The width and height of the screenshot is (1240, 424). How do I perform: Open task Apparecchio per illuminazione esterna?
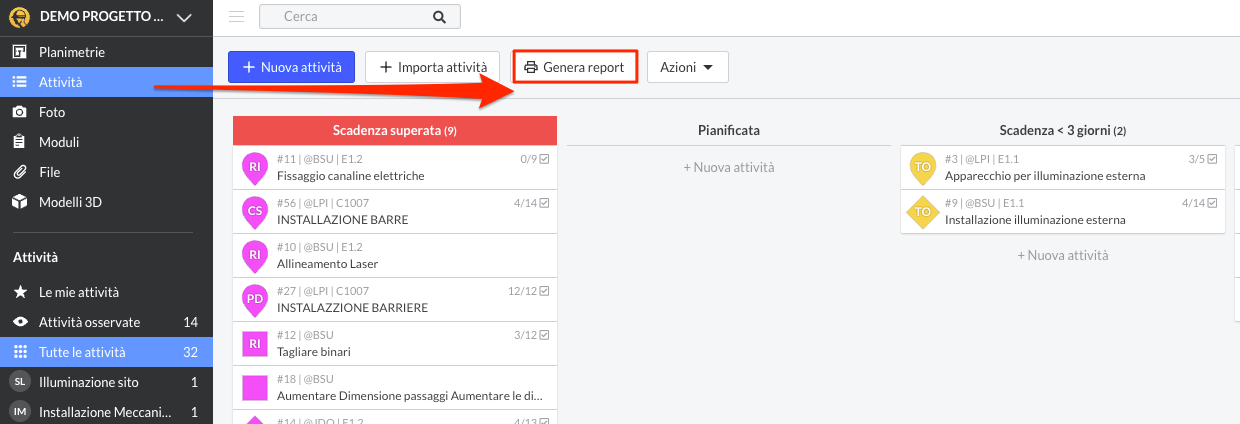click(x=1062, y=168)
